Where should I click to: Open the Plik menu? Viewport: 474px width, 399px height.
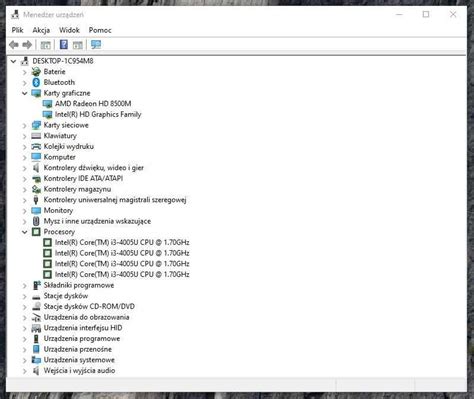tap(17, 30)
